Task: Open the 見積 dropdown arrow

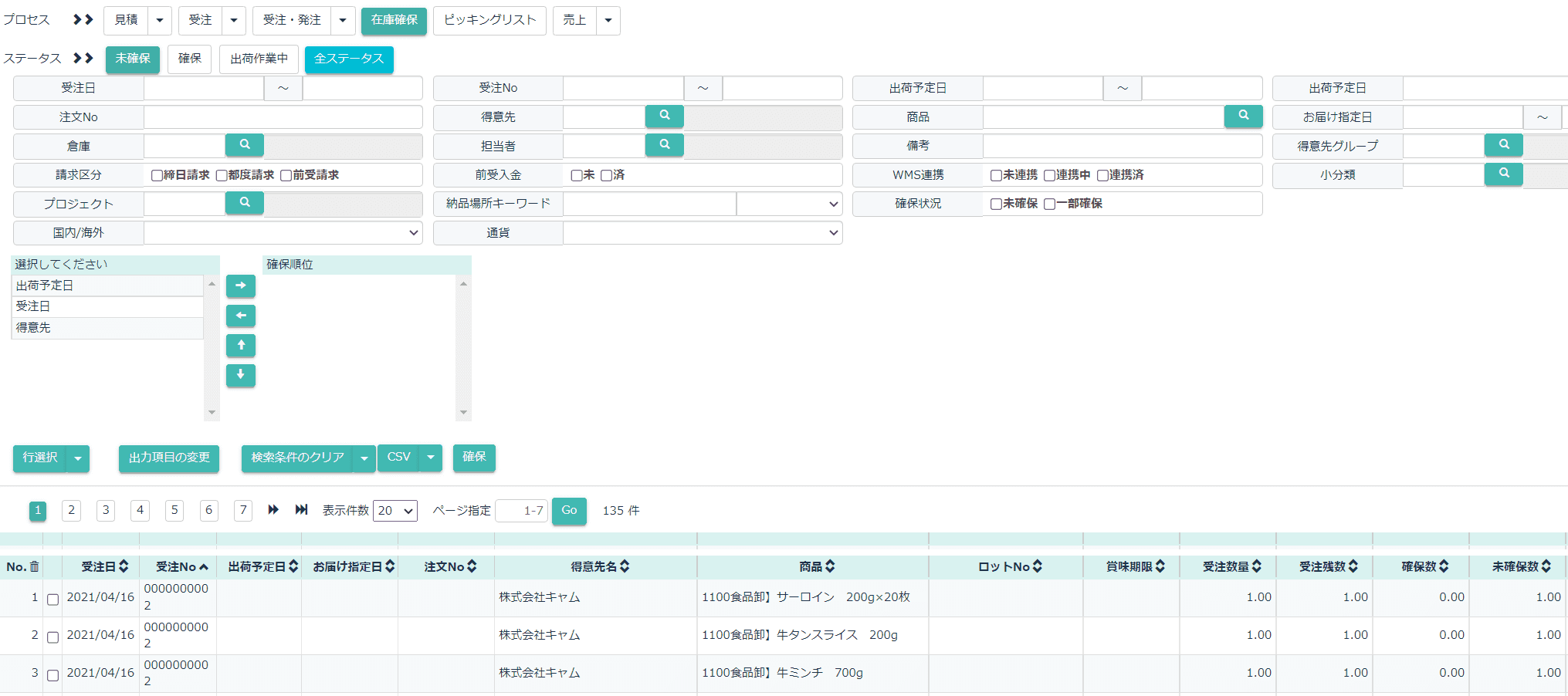Action: coord(160,20)
